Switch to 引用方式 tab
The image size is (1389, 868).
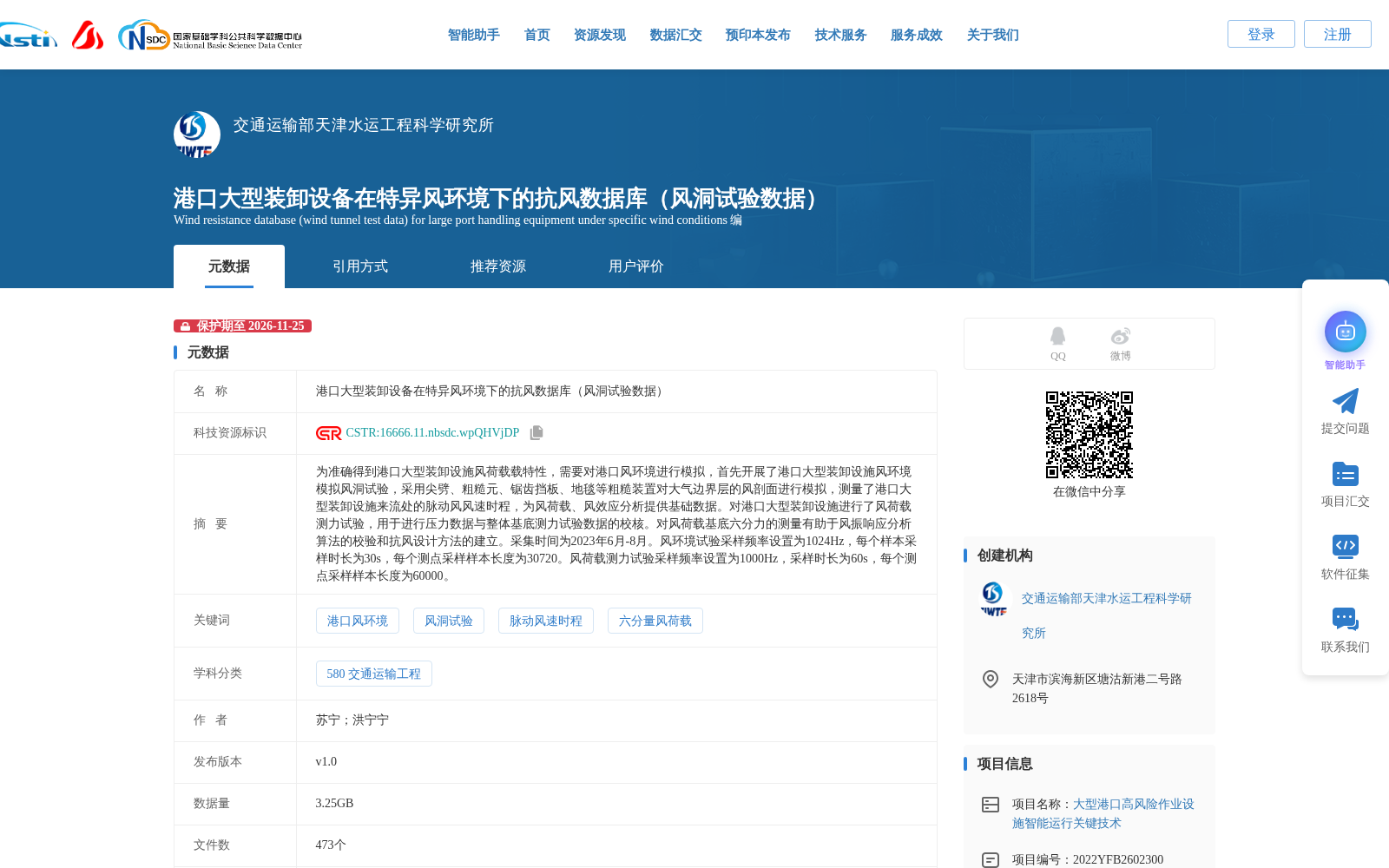tap(360, 266)
